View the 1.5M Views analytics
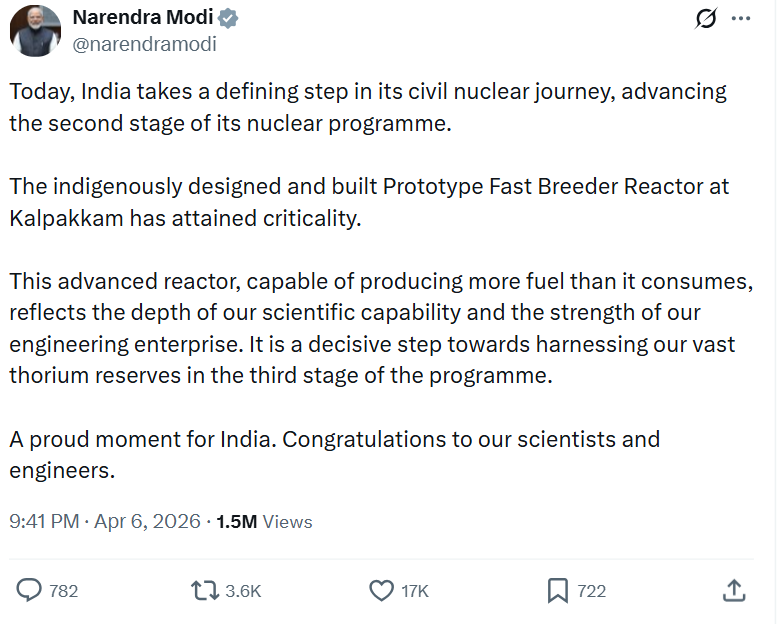This screenshot has width=778, height=624. point(264,522)
